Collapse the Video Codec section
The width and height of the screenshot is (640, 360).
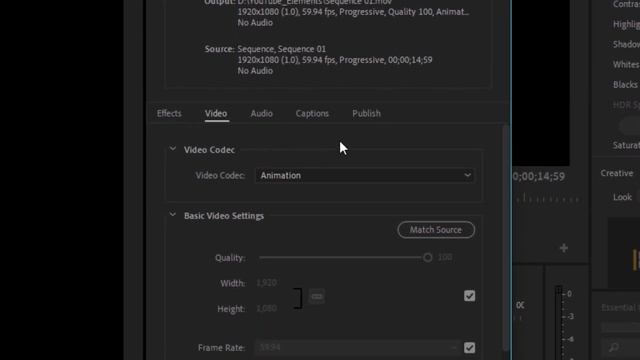(x=173, y=149)
